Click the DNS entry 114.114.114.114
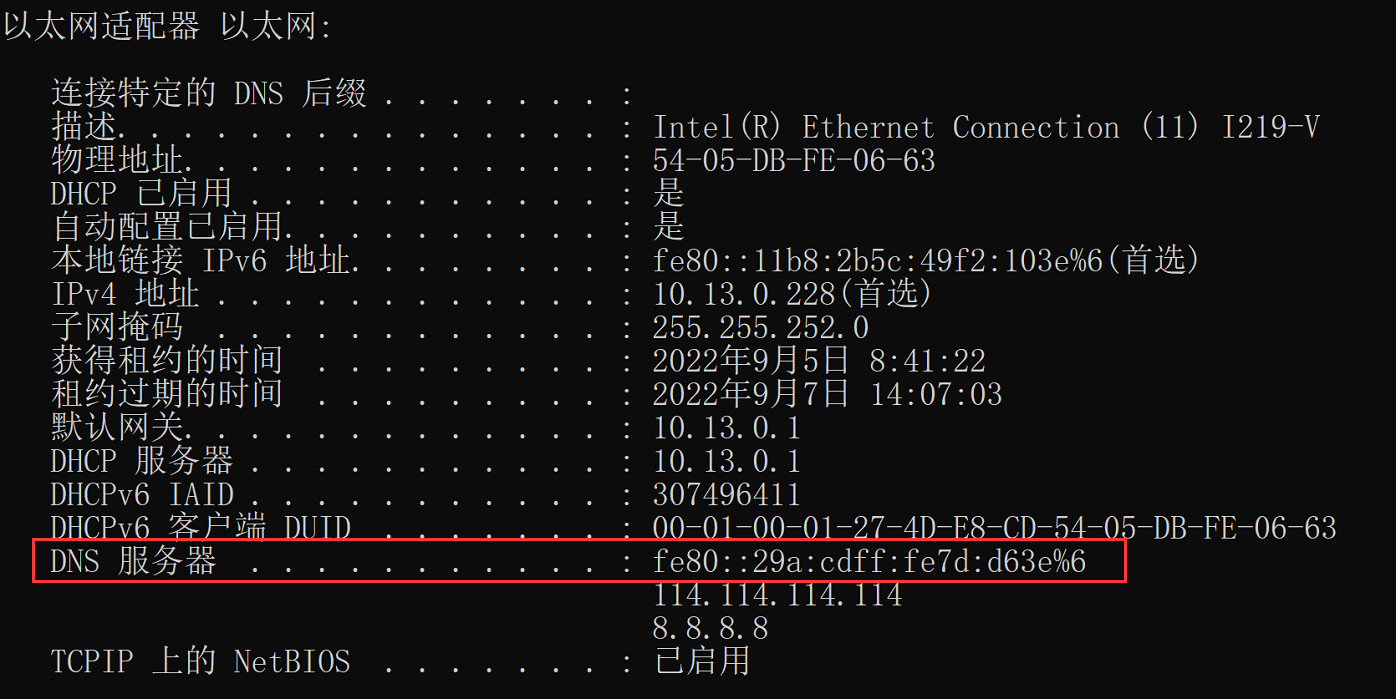 [777, 596]
